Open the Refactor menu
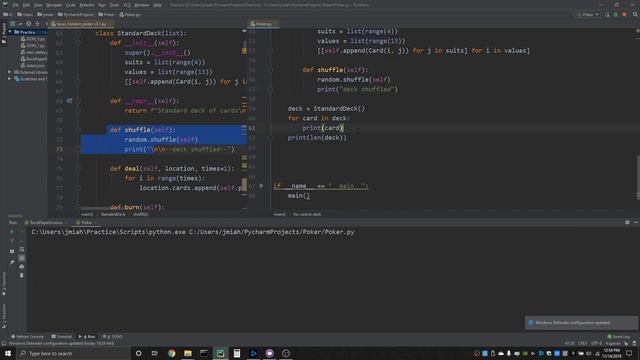 click(87, 5)
